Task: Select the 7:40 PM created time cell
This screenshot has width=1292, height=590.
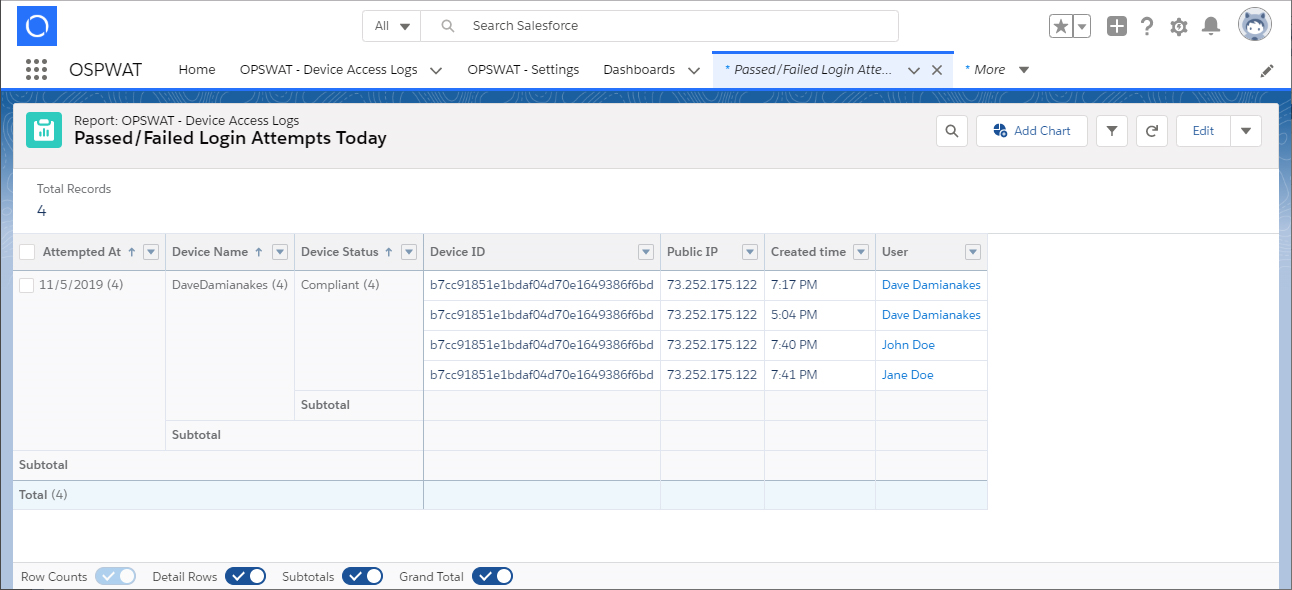Action: tap(820, 345)
